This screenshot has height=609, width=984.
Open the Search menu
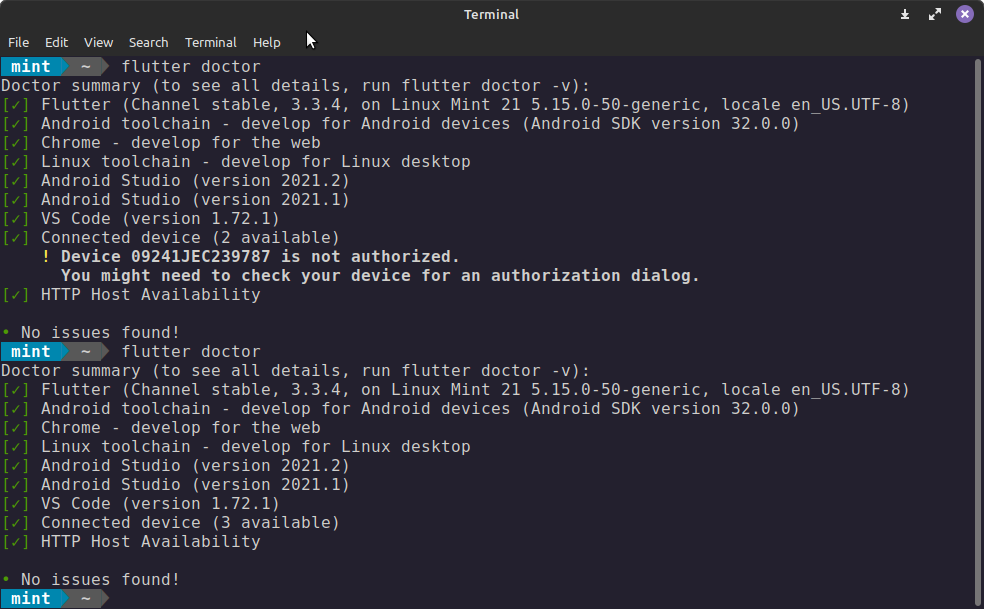point(149,43)
